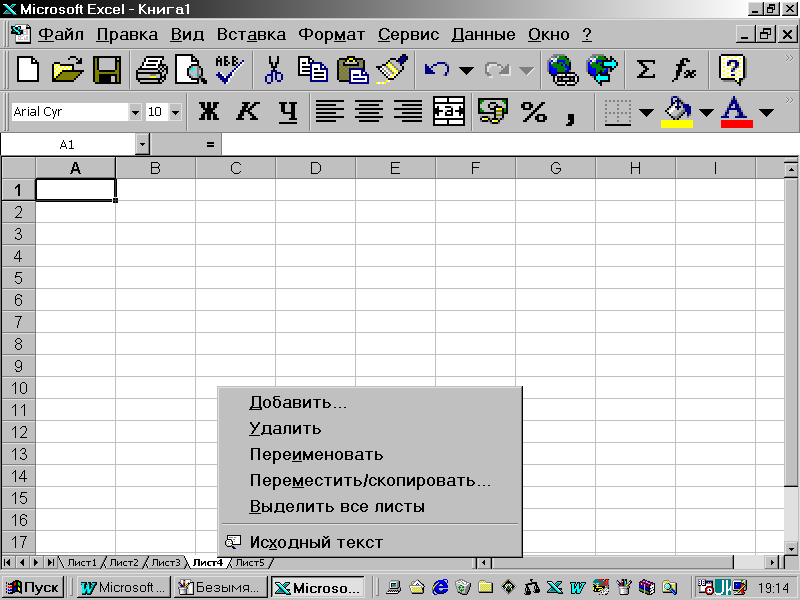
Task: Choose Переместить/скопировать... context menu item
Action: coord(370,481)
